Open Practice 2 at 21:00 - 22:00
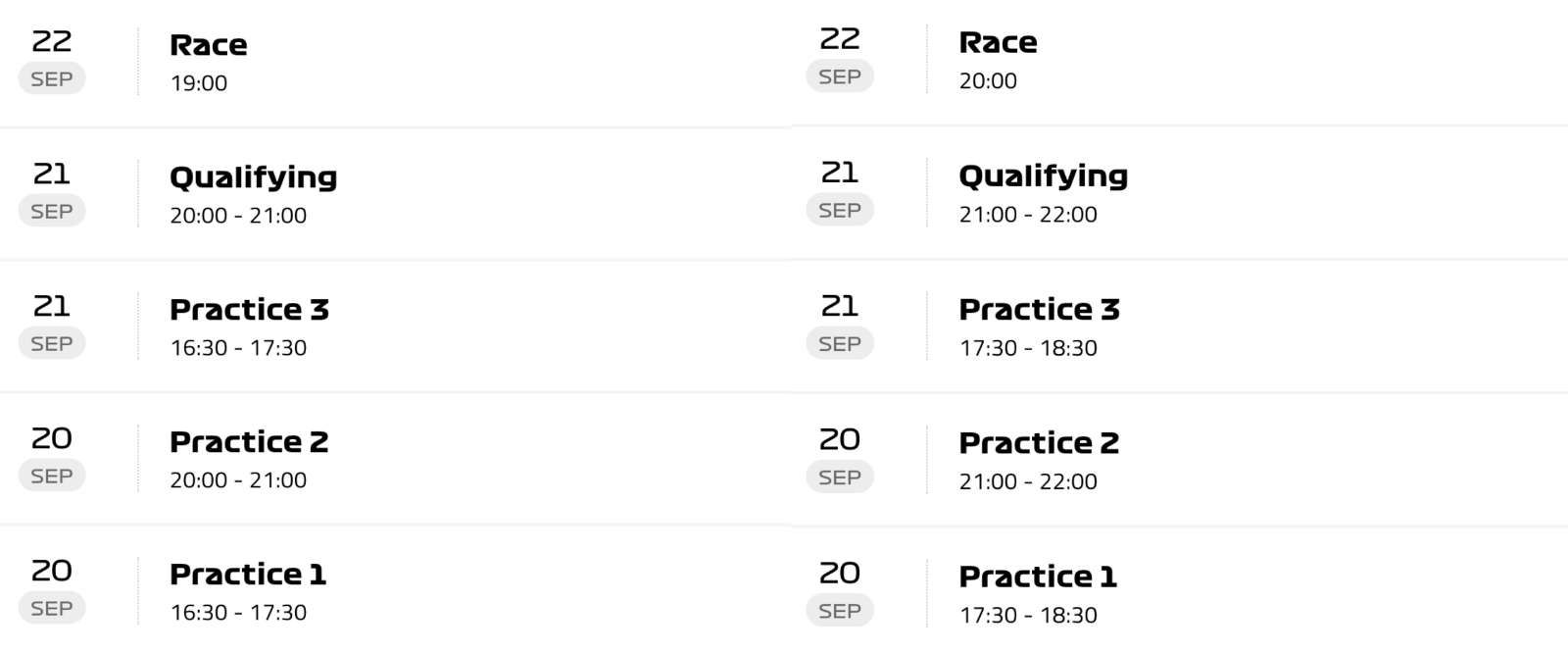1568x653 pixels. tap(1179, 460)
